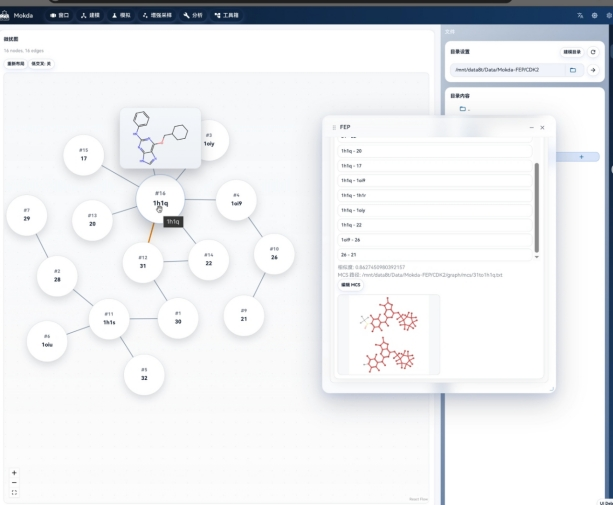Go to directory with arrow button
The image size is (613, 505).
593,70
